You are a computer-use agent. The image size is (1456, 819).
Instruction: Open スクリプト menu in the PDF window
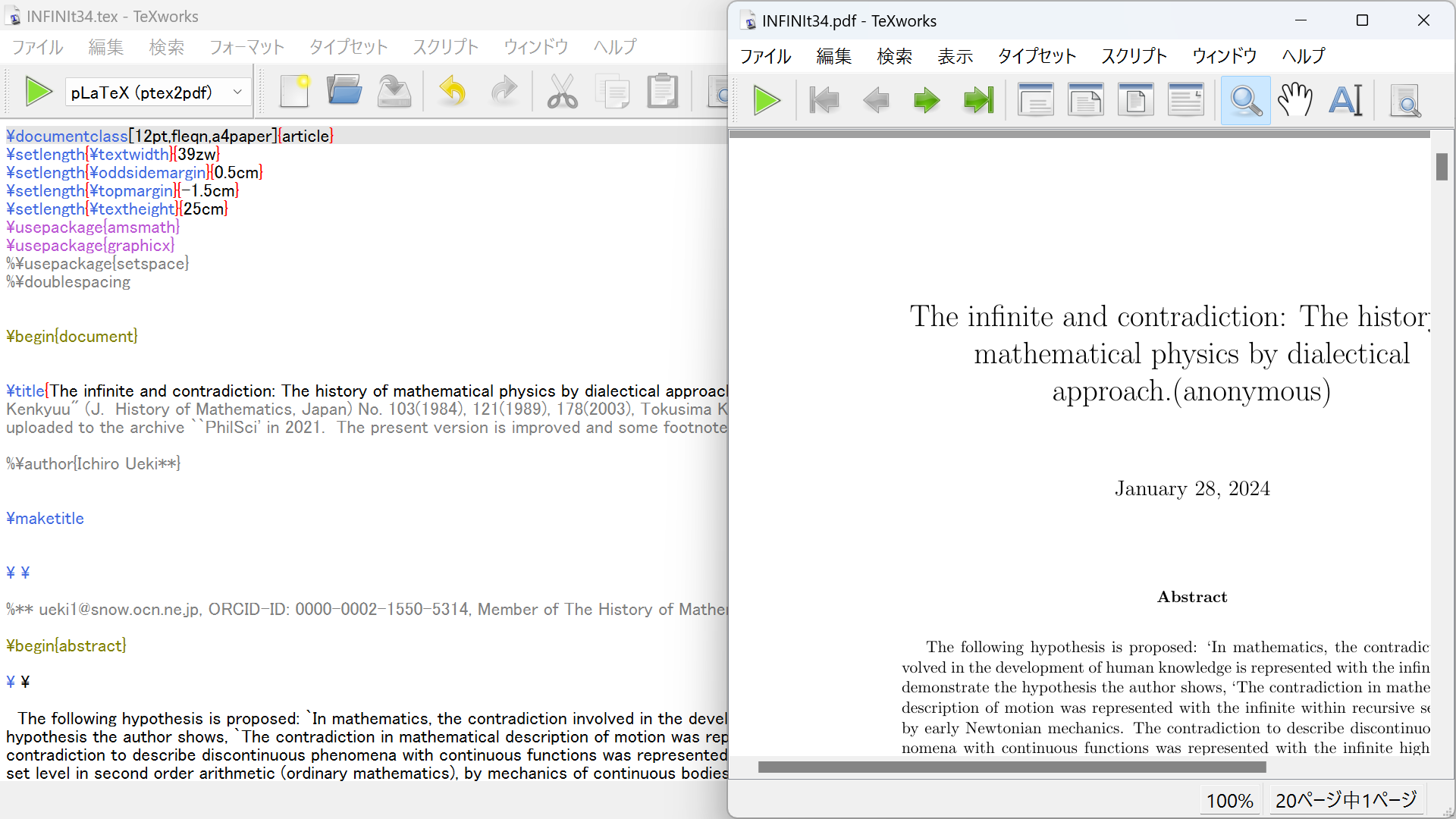pyautogui.click(x=1134, y=56)
